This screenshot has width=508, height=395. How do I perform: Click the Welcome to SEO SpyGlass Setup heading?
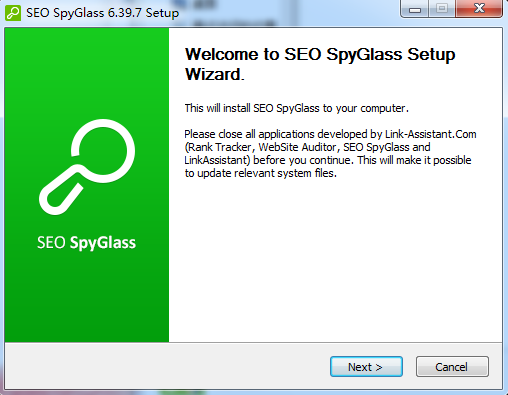(x=320, y=54)
